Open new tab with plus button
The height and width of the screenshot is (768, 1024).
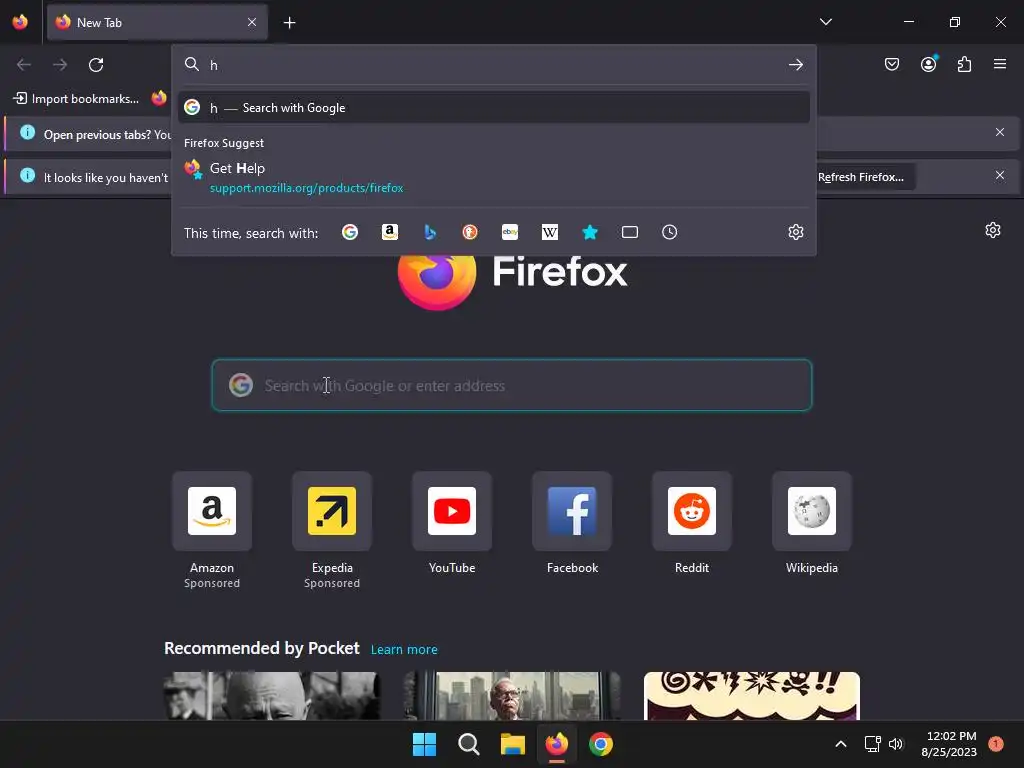(289, 23)
